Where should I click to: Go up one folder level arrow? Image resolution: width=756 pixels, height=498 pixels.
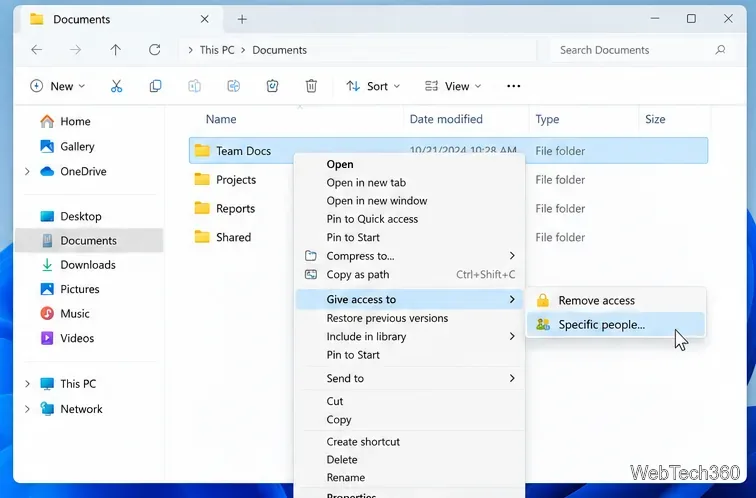pyautogui.click(x=115, y=50)
